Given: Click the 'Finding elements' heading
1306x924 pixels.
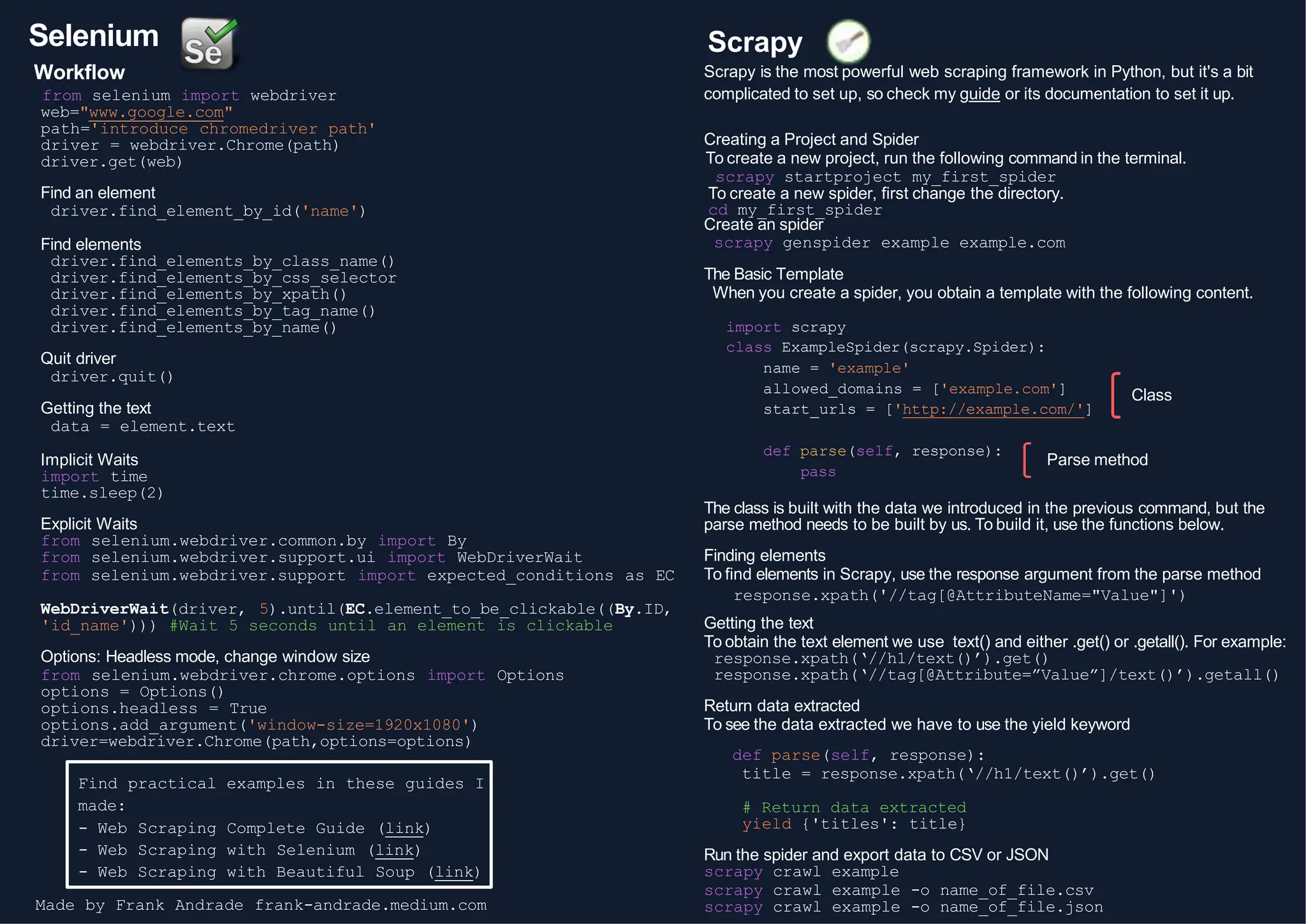Looking at the screenshot, I should coord(765,555).
